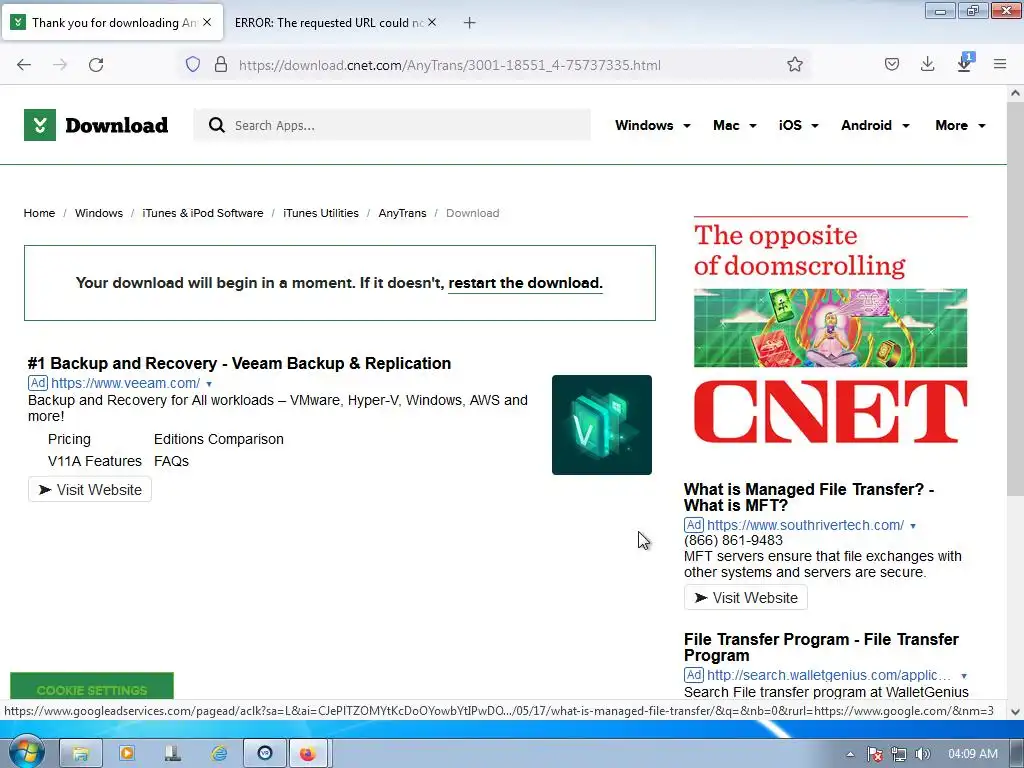Open the CNET doomscrolling banner ad
The image size is (1024, 768).
(830, 330)
